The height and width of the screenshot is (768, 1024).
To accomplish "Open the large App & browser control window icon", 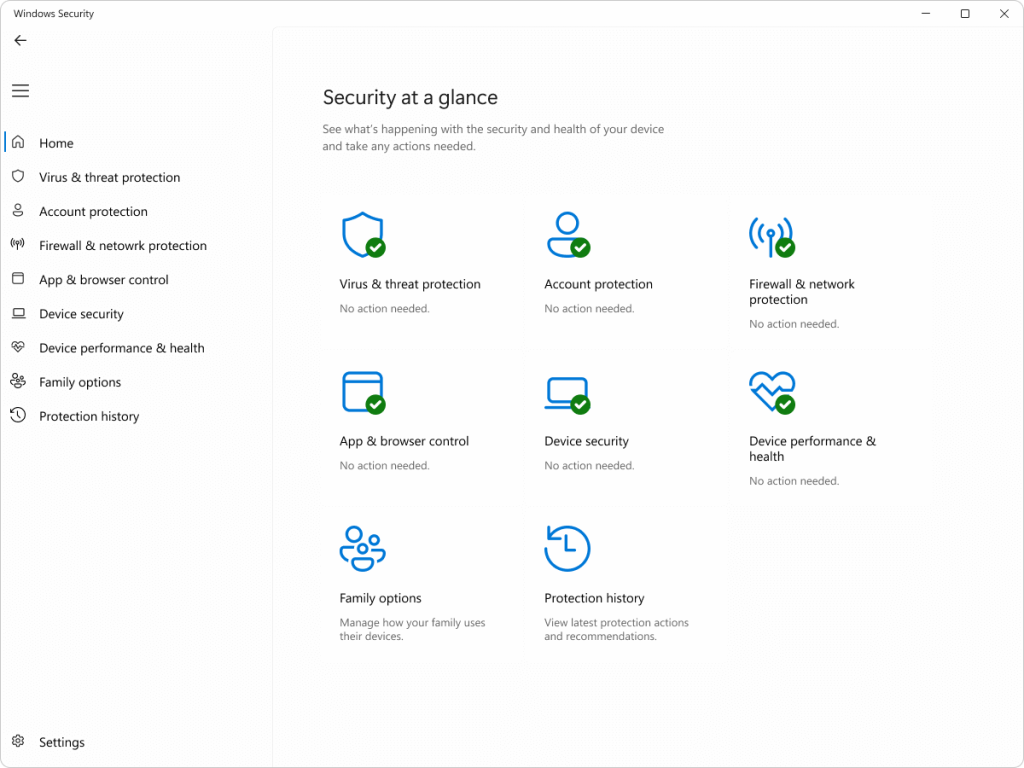I will tap(364, 392).
